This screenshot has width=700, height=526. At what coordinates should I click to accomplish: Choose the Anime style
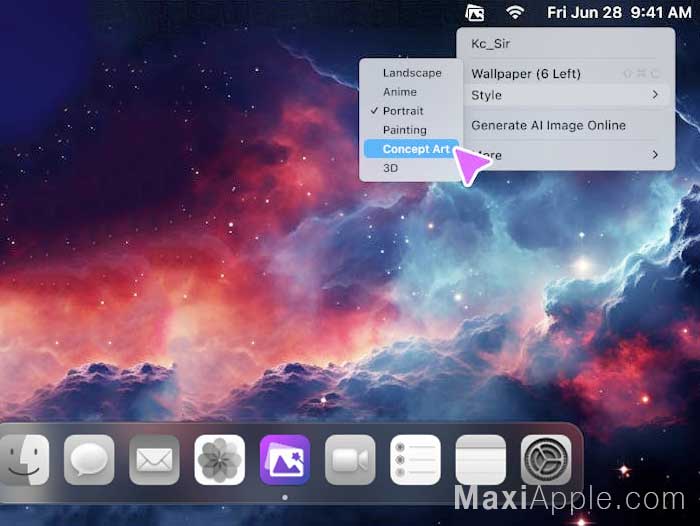(411, 92)
